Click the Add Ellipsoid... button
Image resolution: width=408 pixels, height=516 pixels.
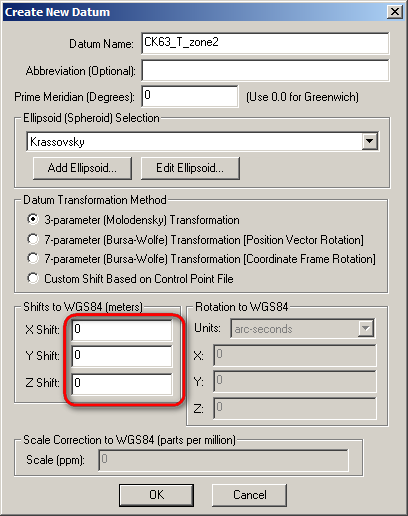(x=82, y=168)
